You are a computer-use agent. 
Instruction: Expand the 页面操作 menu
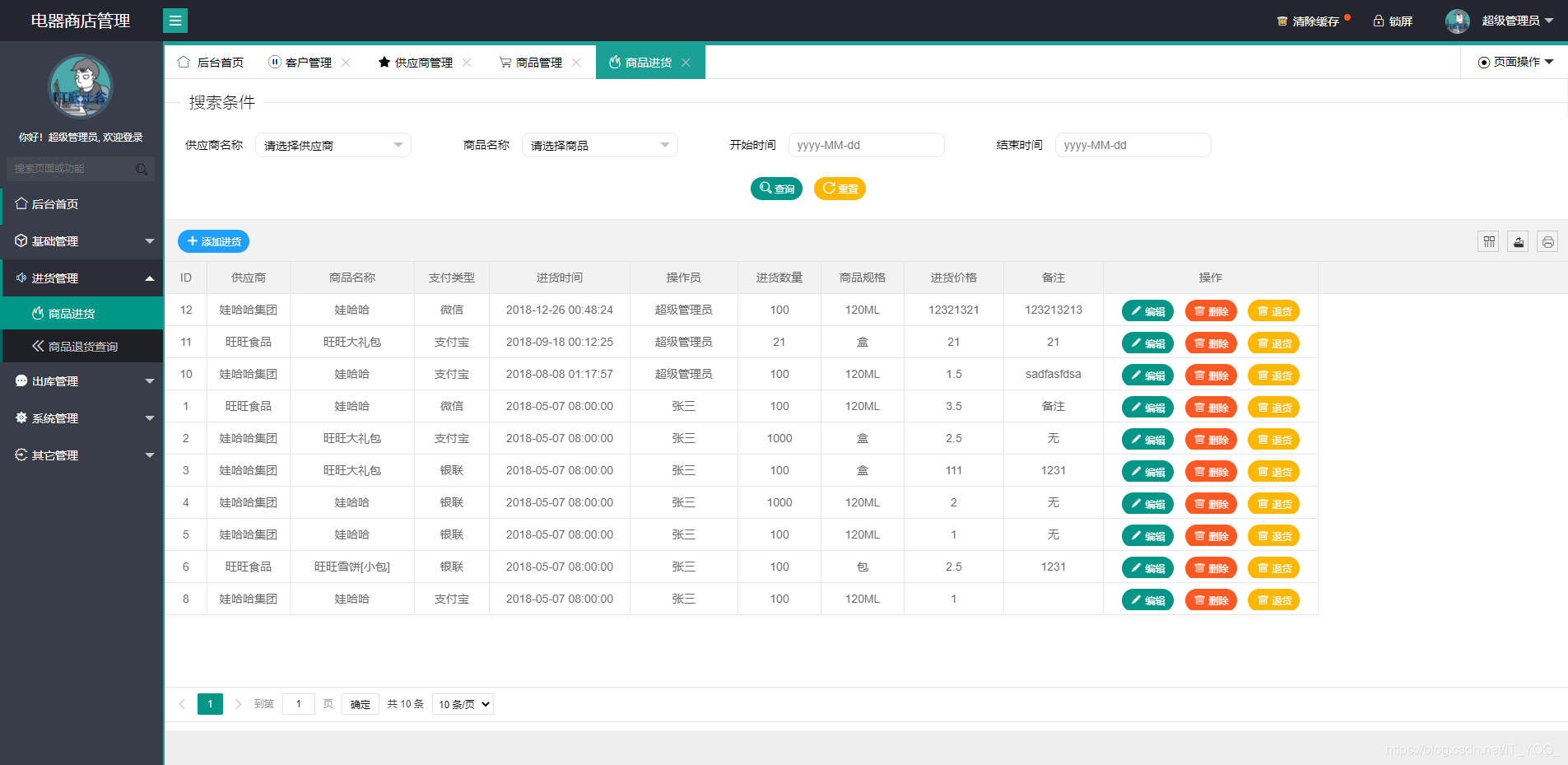[1514, 62]
